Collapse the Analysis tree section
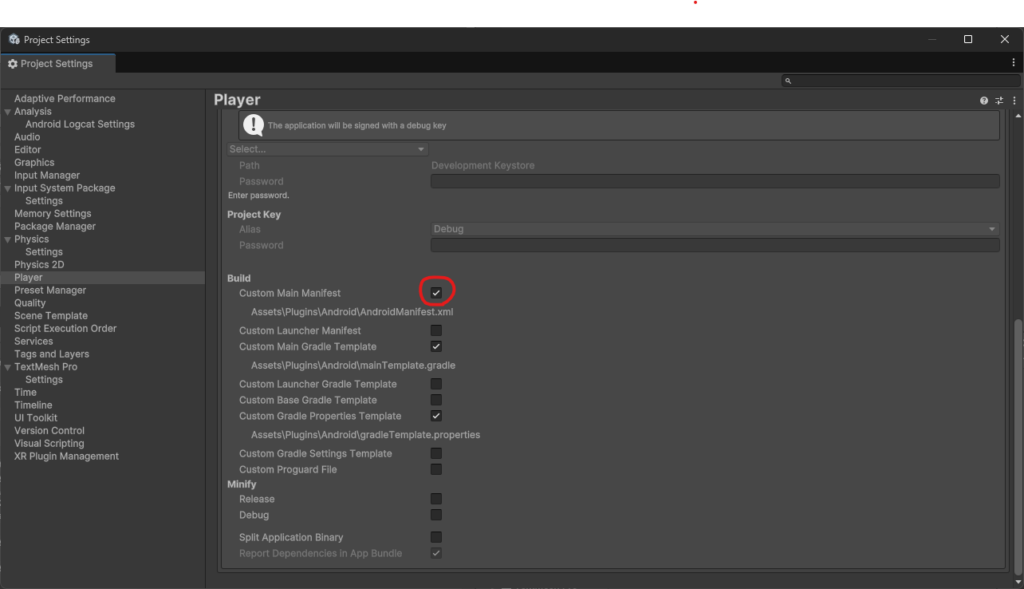This screenshot has height=589, width=1024. 8,112
